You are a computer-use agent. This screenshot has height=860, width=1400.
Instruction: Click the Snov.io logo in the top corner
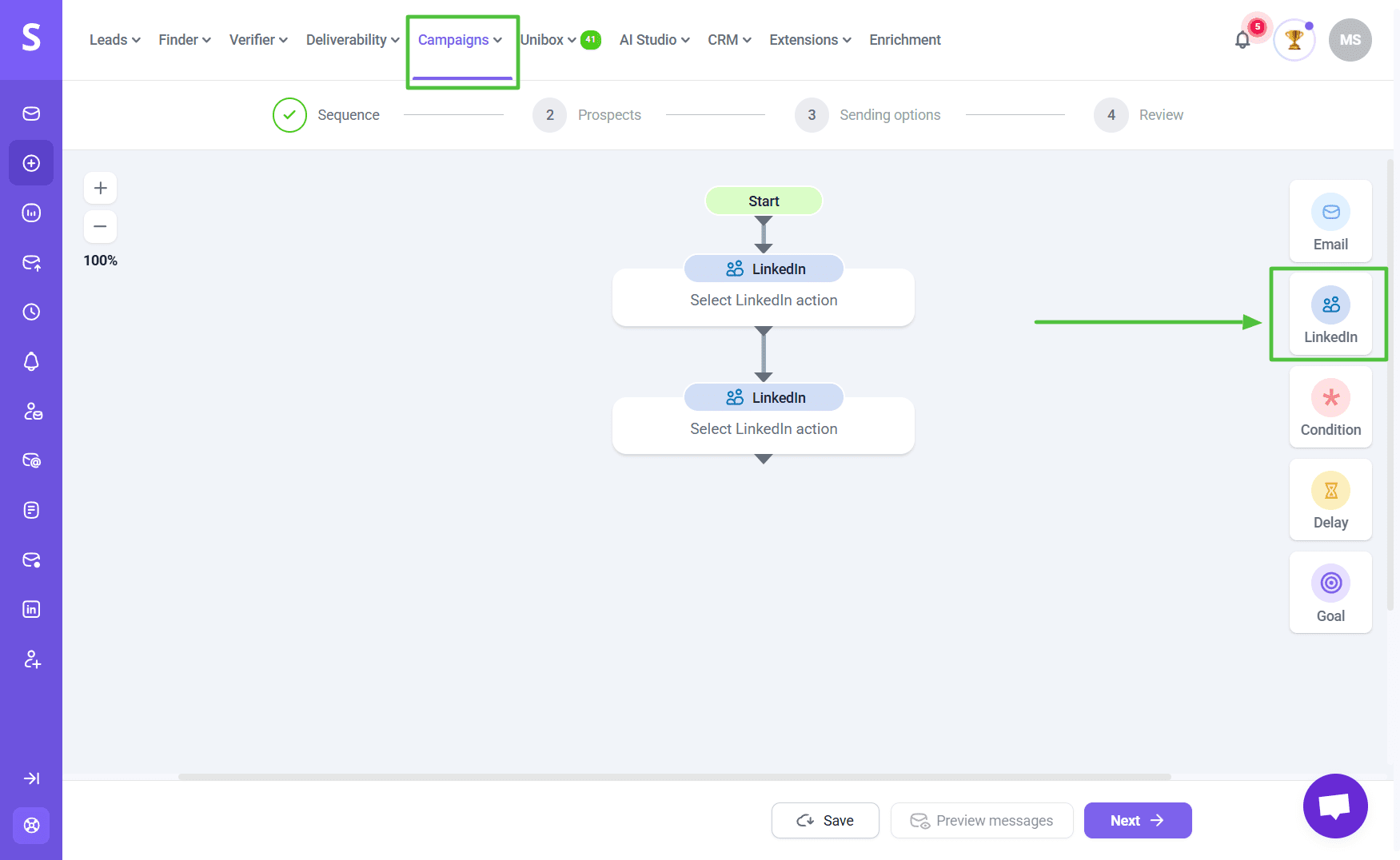click(31, 38)
